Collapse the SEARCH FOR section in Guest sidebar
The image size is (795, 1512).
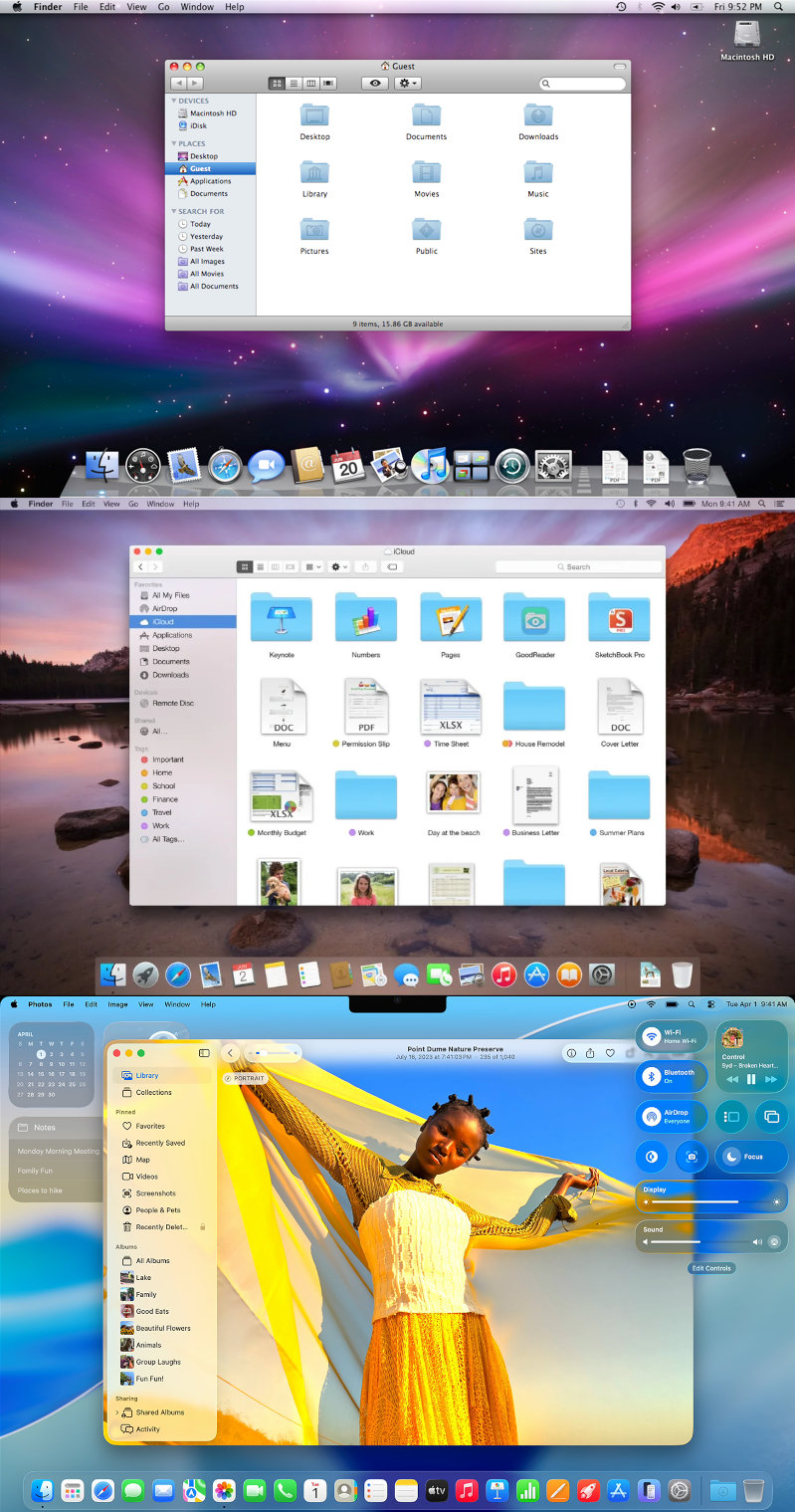[x=174, y=211]
